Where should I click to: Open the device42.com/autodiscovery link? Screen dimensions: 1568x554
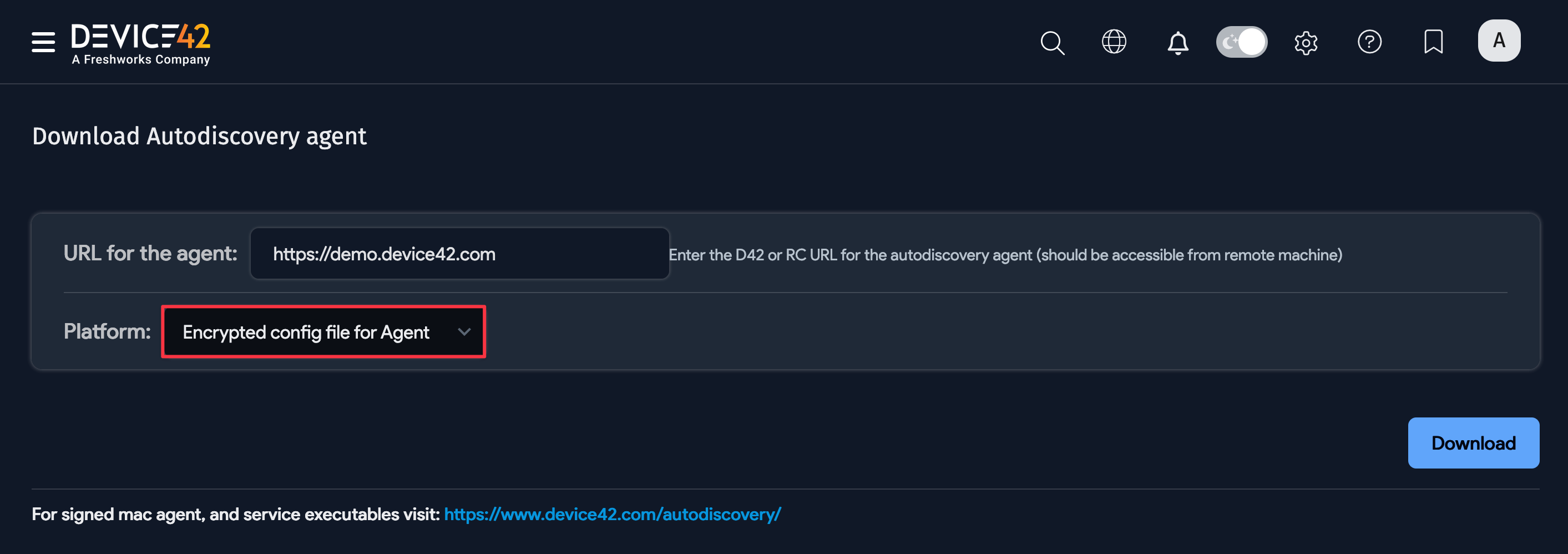(x=612, y=514)
